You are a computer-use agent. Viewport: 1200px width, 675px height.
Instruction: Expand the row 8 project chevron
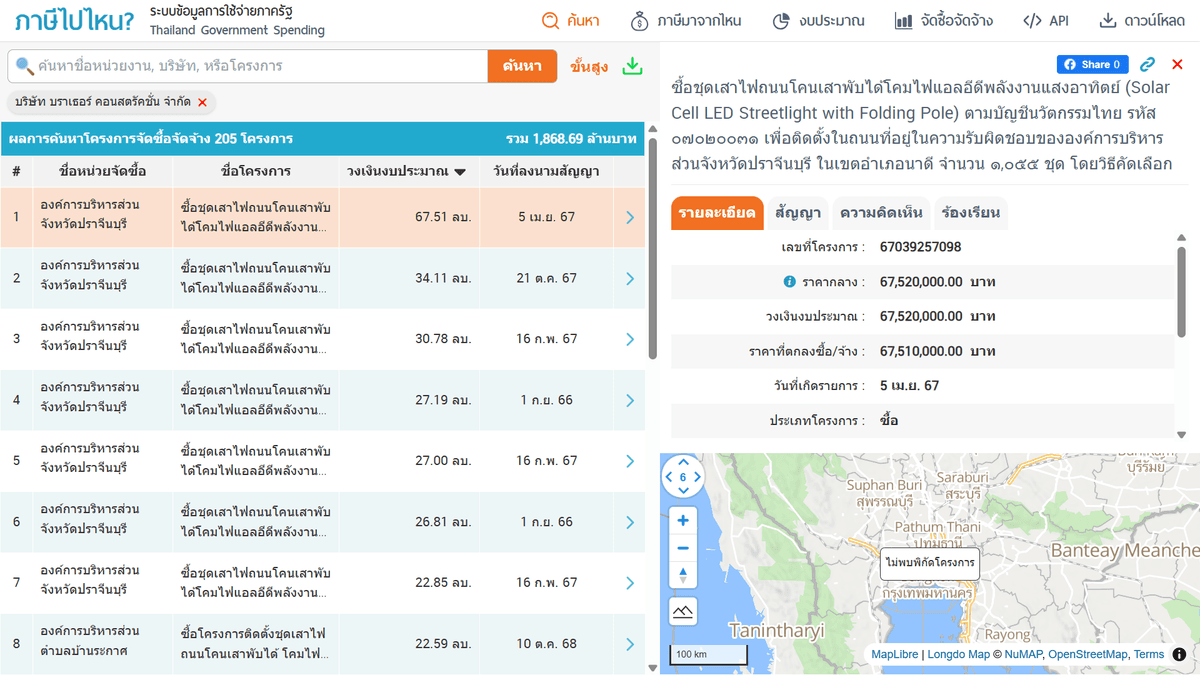pos(629,644)
